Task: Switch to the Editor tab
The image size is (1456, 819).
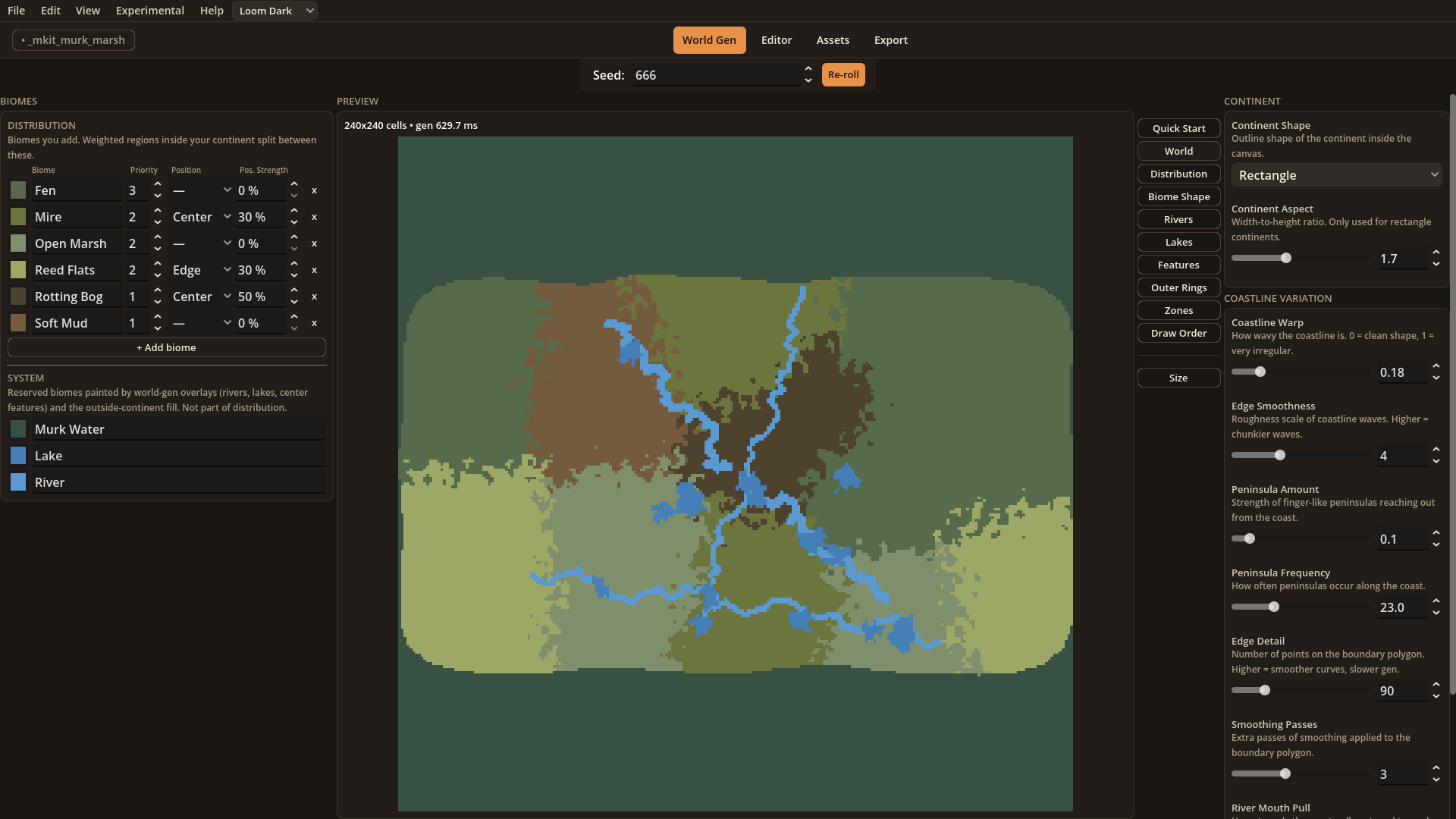Action: tap(777, 40)
